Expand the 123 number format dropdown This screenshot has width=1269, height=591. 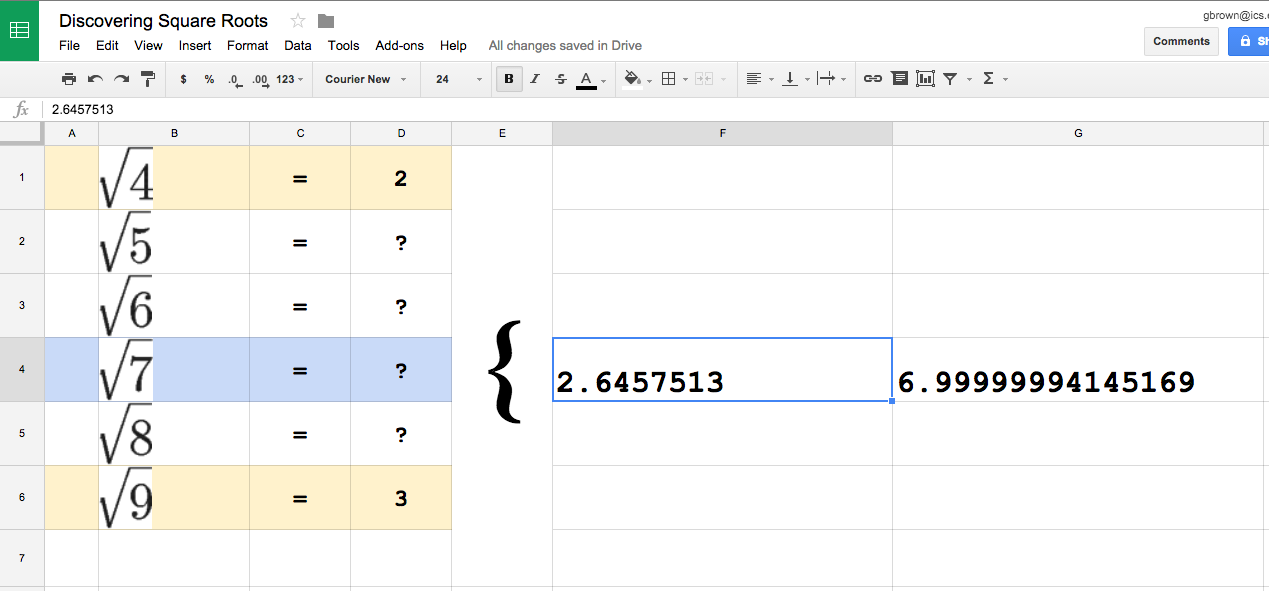(x=290, y=79)
